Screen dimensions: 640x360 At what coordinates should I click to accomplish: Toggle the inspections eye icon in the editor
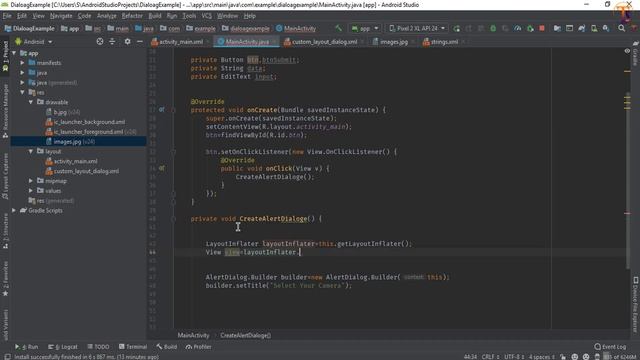click(x=627, y=51)
